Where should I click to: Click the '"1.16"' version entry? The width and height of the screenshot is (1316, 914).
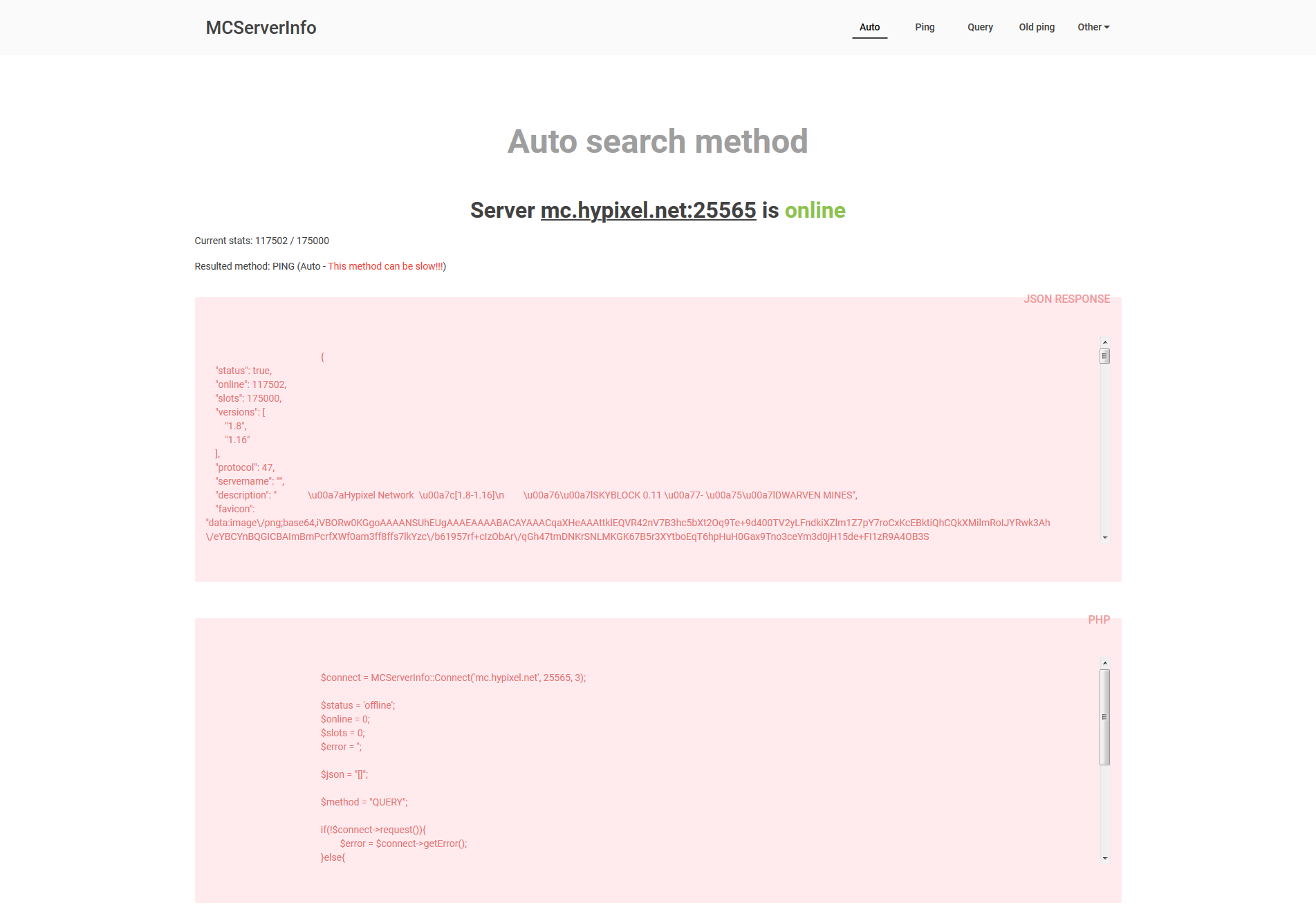pyautogui.click(x=237, y=440)
